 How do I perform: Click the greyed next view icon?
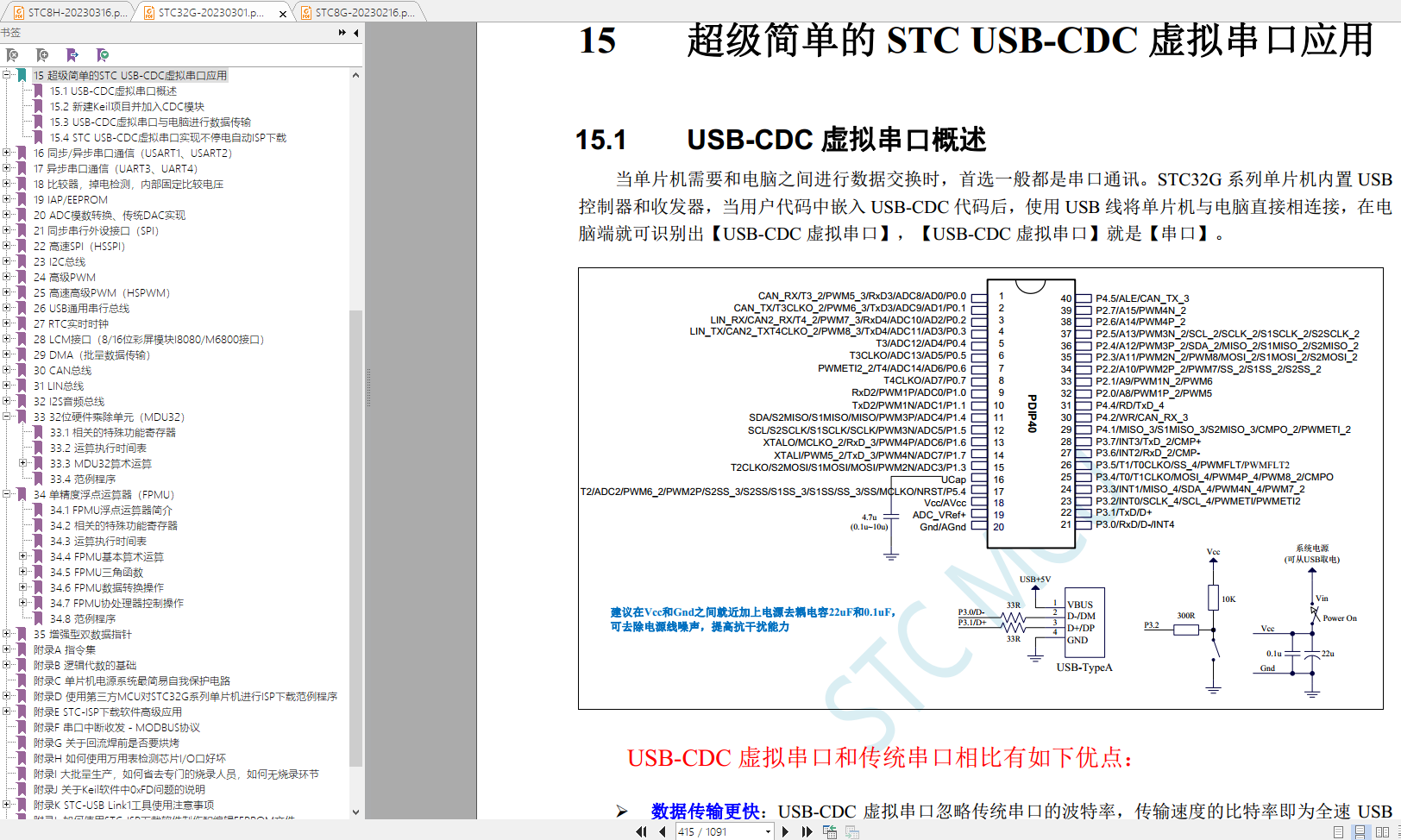coord(852,832)
